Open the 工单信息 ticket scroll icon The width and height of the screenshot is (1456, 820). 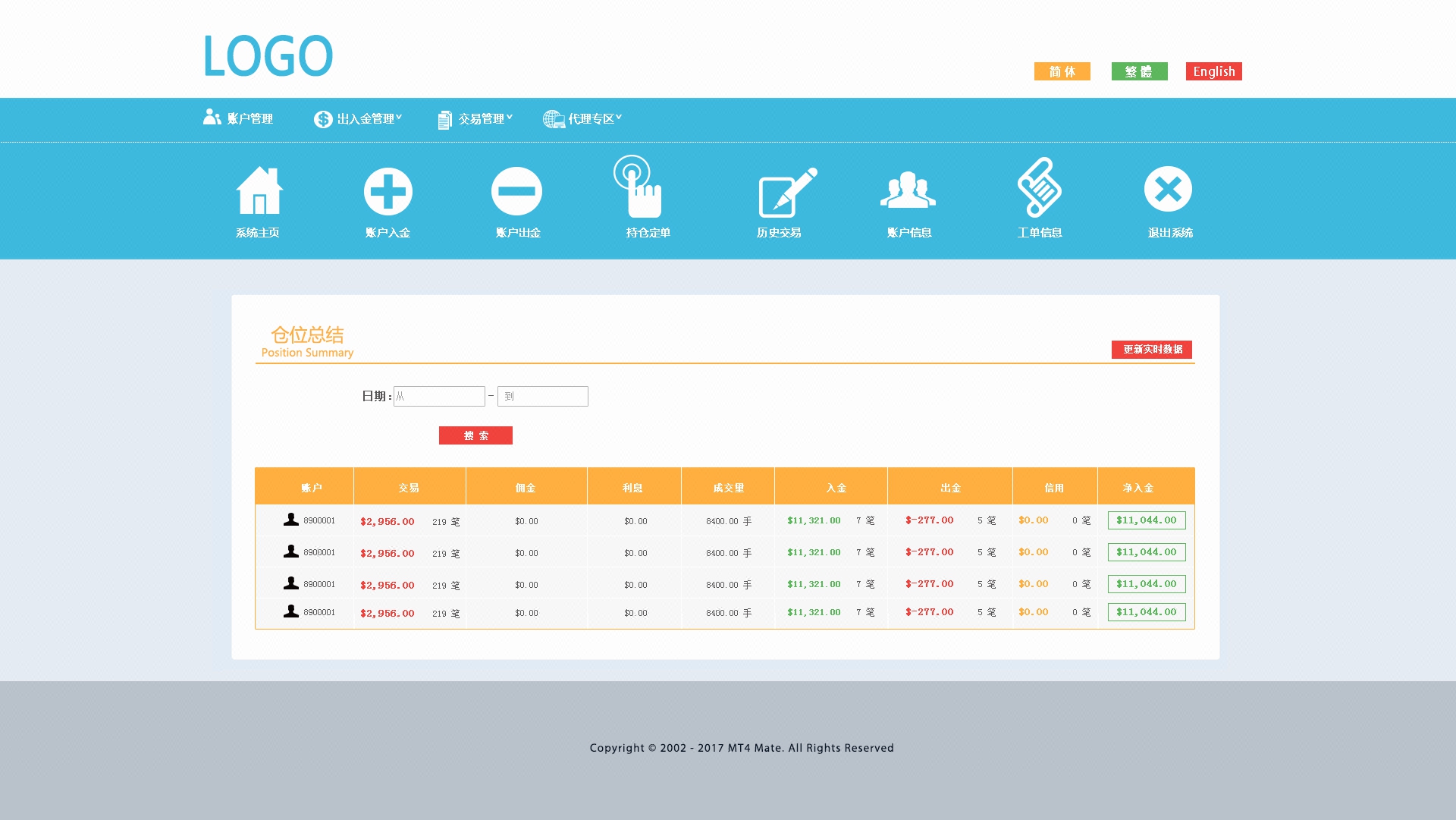click(1039, 187)
